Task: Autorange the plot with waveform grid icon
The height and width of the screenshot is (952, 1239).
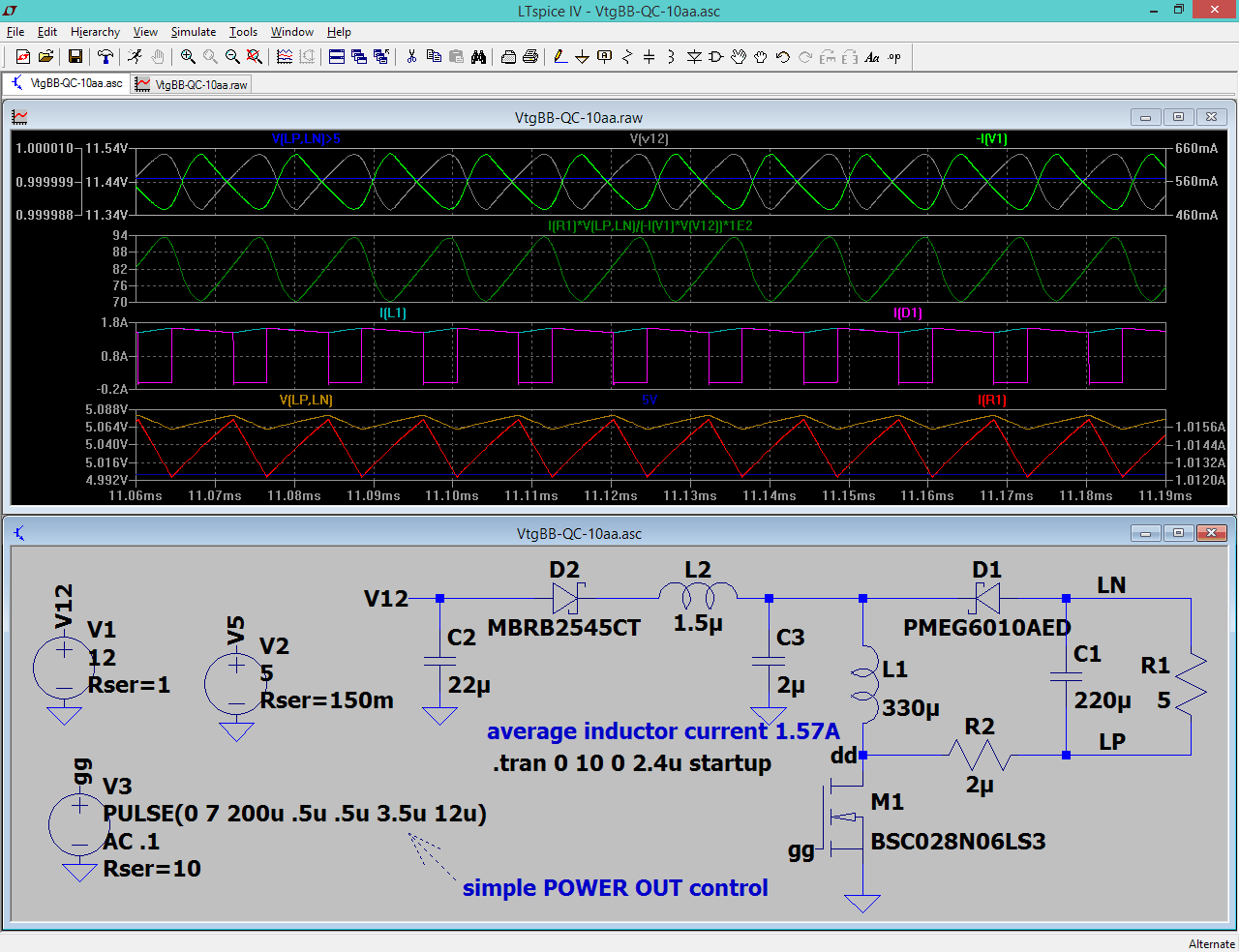Action: pyautogui.click(x=285, y=57)
